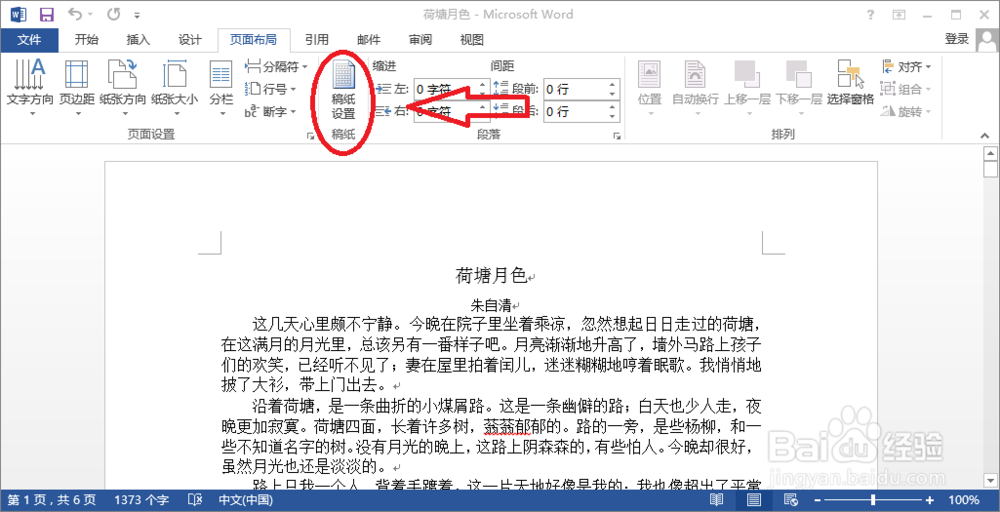Open 选择窗格 selection pane
Image resolution: width=1000 pixels, height=512 pixels.
[850, 83]
